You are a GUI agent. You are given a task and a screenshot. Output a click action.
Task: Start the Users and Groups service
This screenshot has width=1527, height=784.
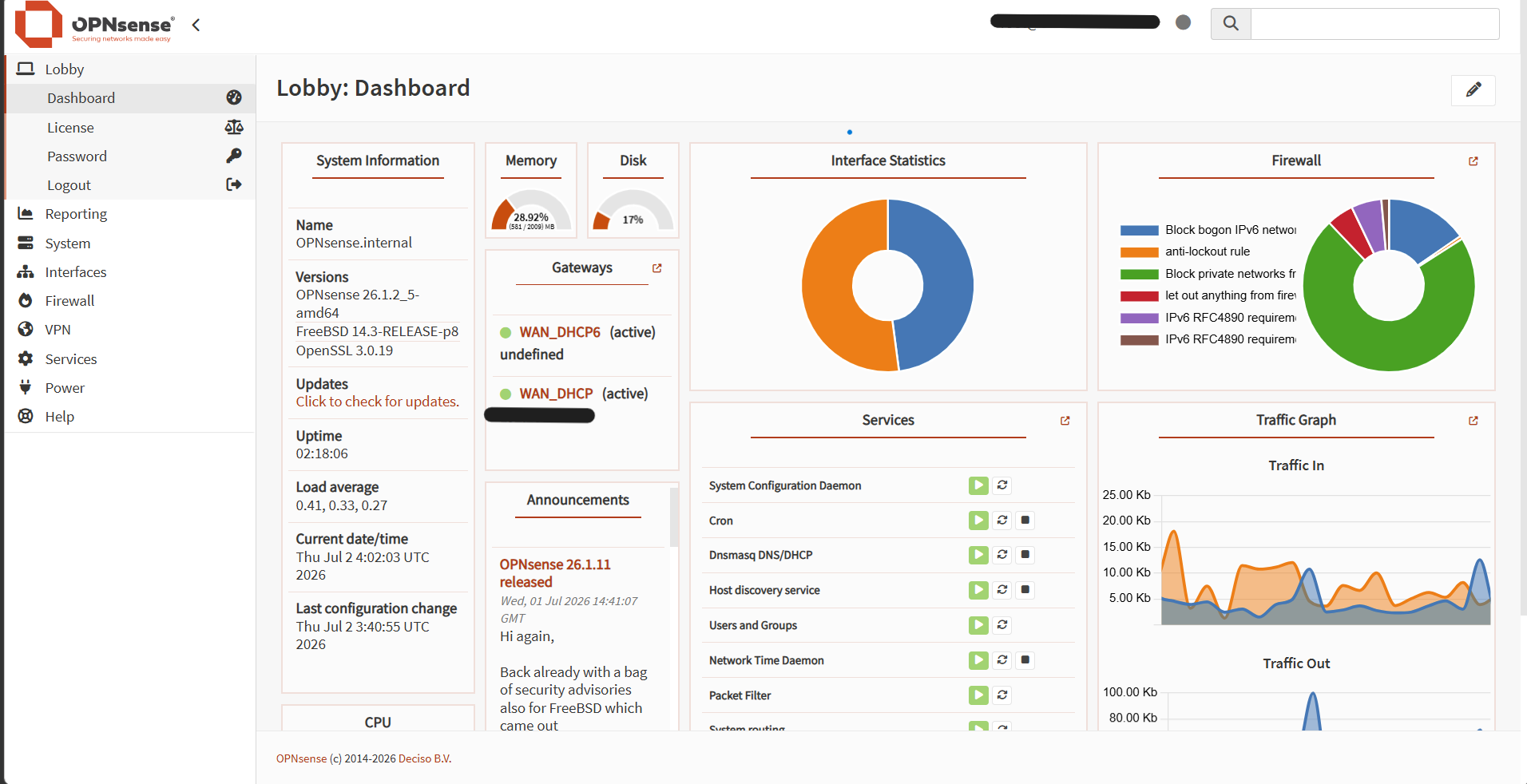[978, 625]
